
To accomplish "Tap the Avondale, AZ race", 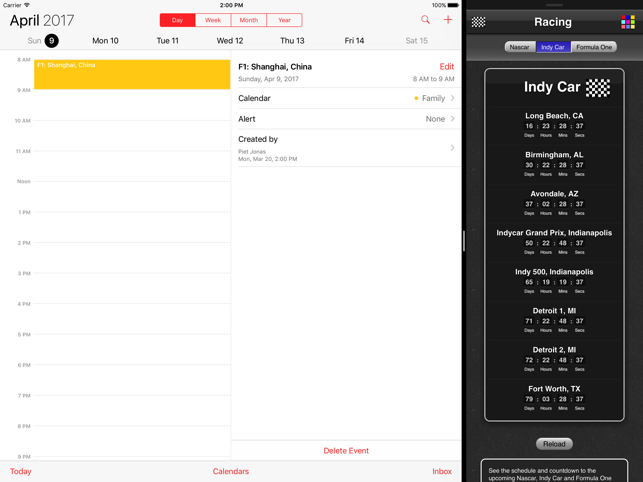I will (x=554, y=203).
